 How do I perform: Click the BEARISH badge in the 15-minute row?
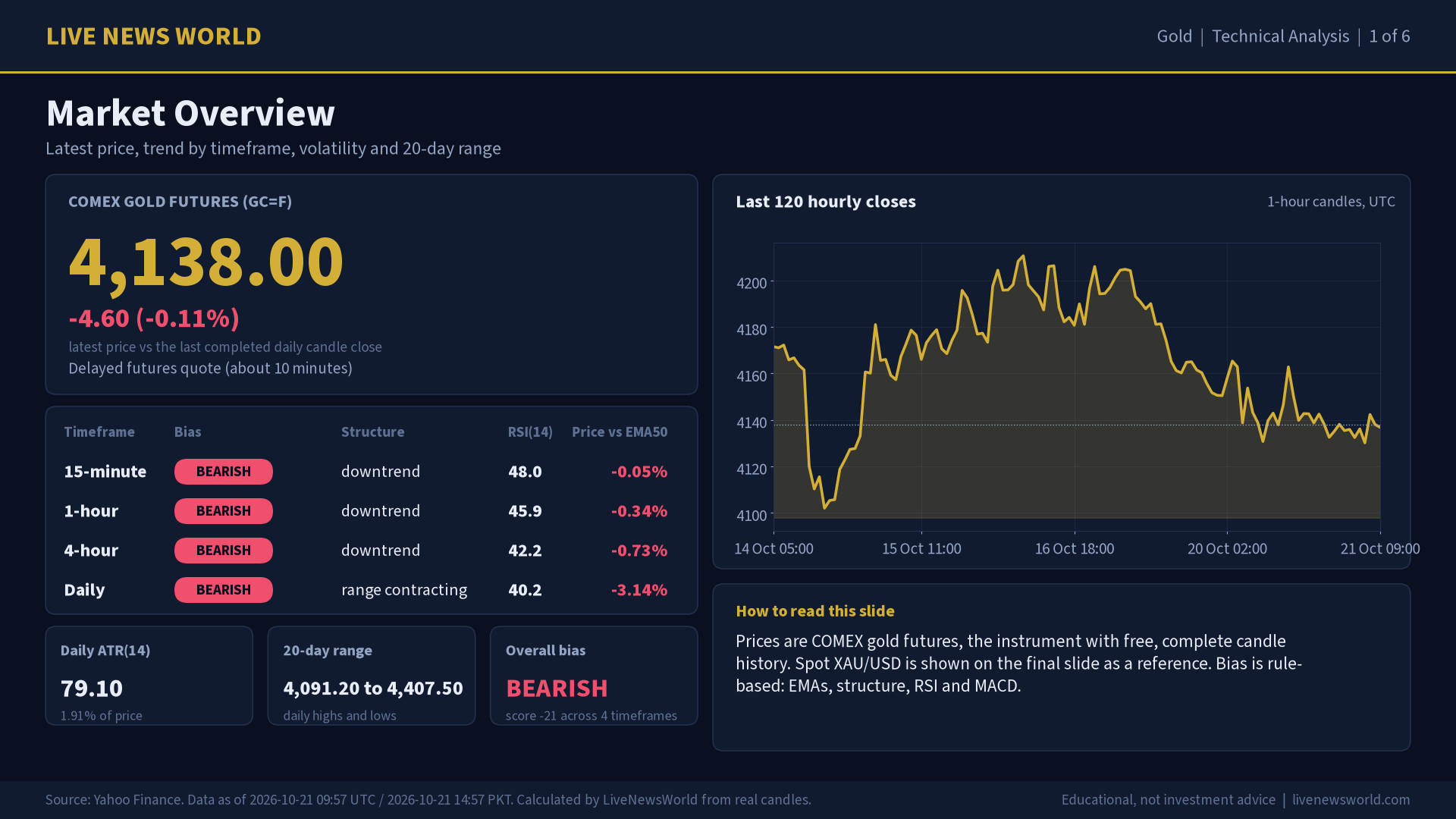coord(224,472)
